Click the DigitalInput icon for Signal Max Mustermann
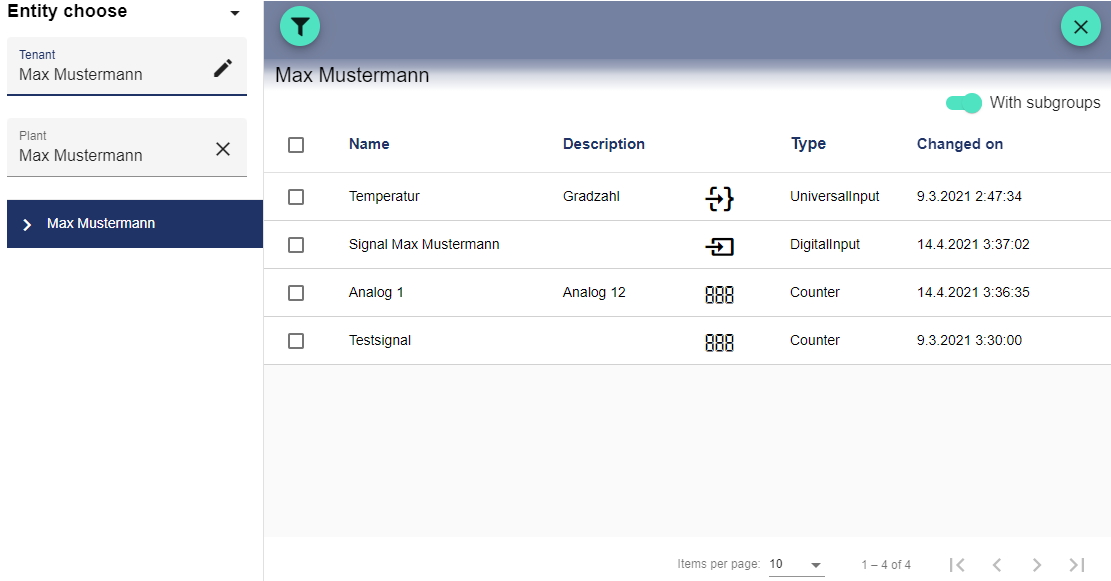1111x581 pixels. click(719, 246)
